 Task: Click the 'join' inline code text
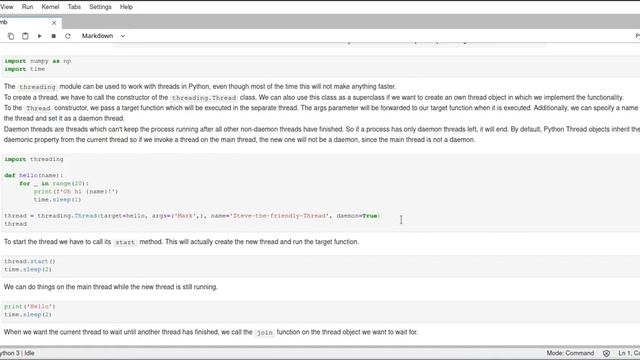point(264,333)
